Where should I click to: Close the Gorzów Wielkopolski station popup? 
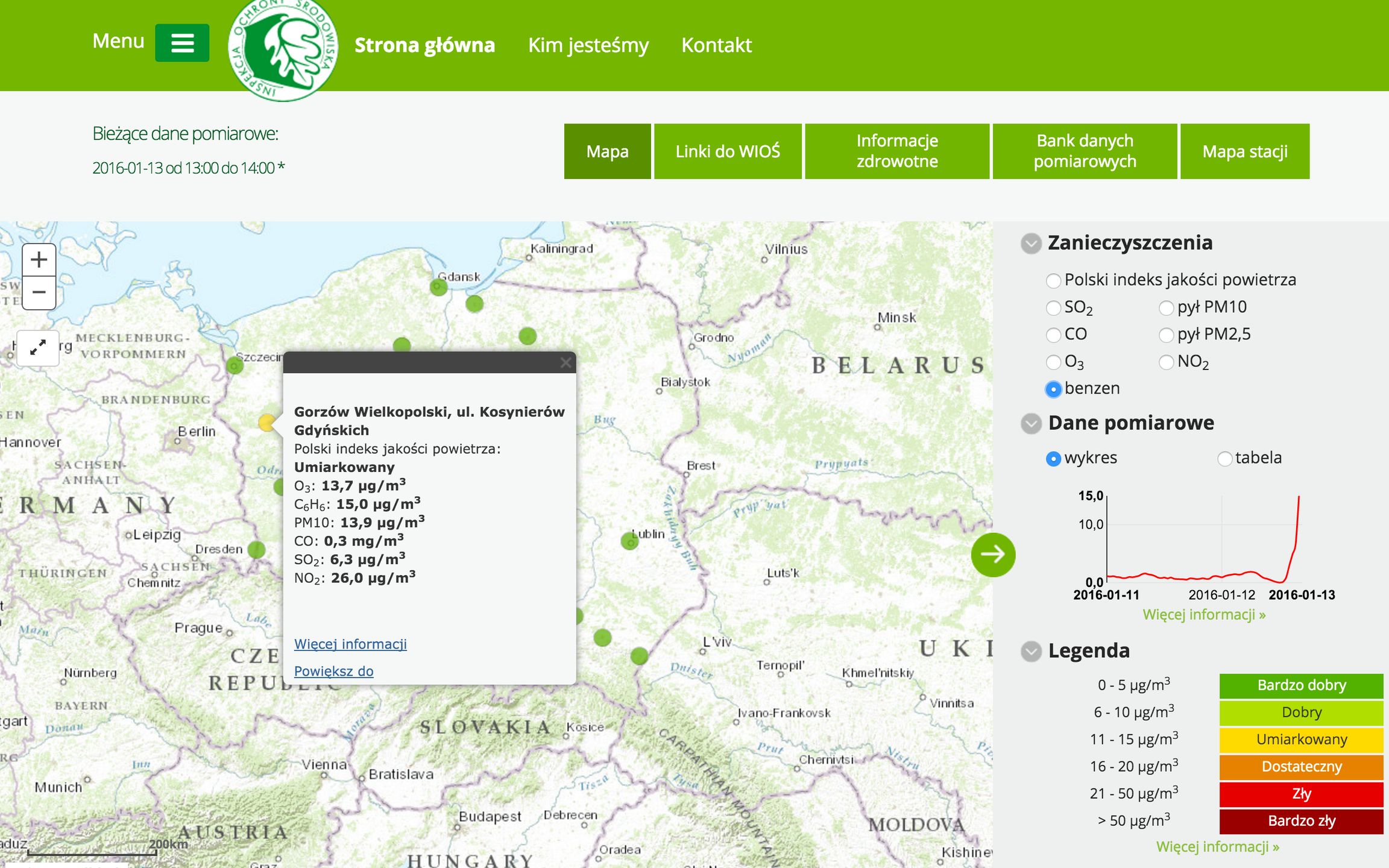pyautogui.click(x=565, y=362)
